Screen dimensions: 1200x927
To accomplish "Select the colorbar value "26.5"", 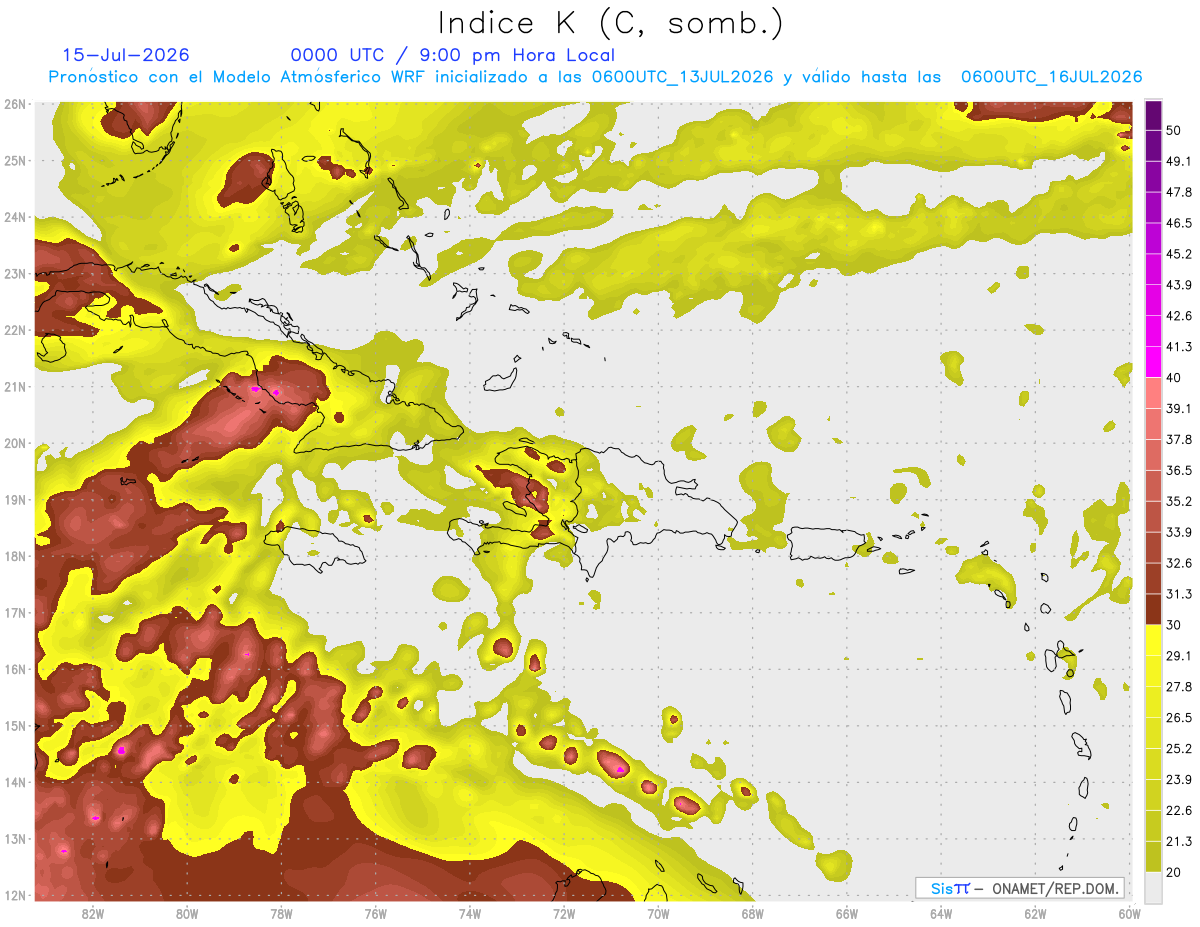I will pos(1178,717).
